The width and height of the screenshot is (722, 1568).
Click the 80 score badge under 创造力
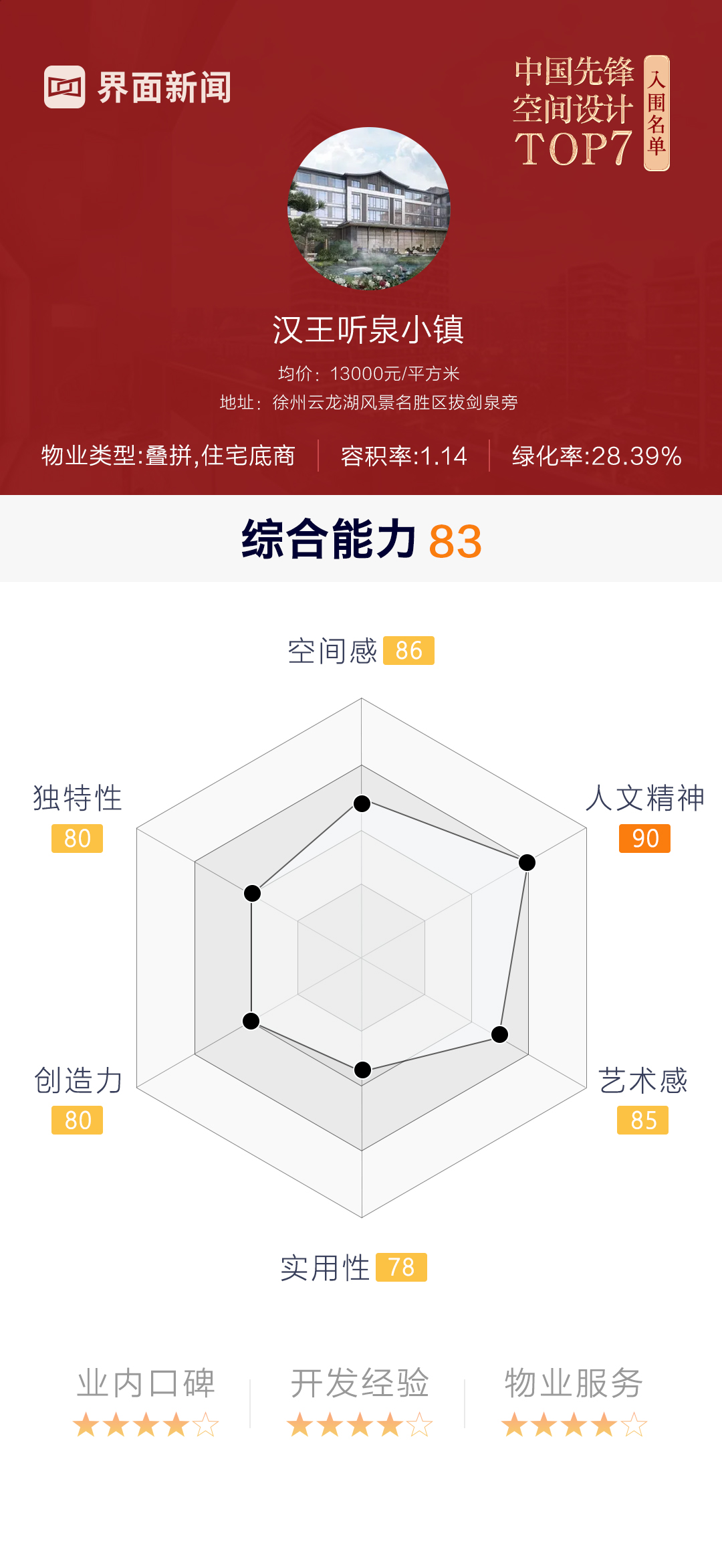point(78,1120)
